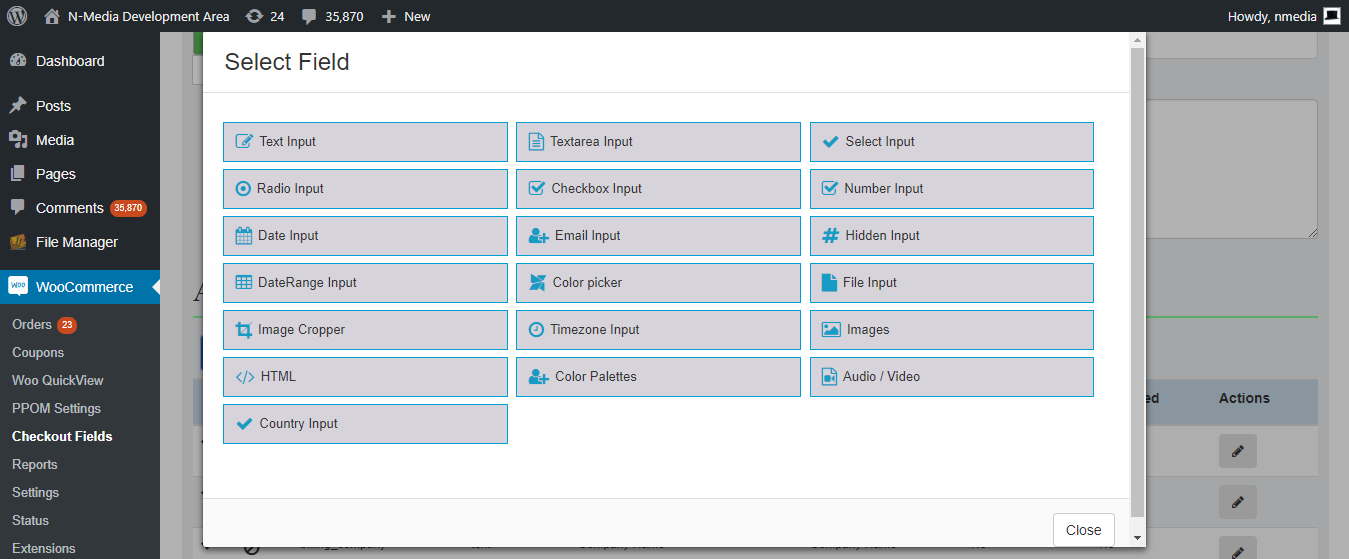
Task: Click the hash icon on Hidden Input
Action: [830, 236]
